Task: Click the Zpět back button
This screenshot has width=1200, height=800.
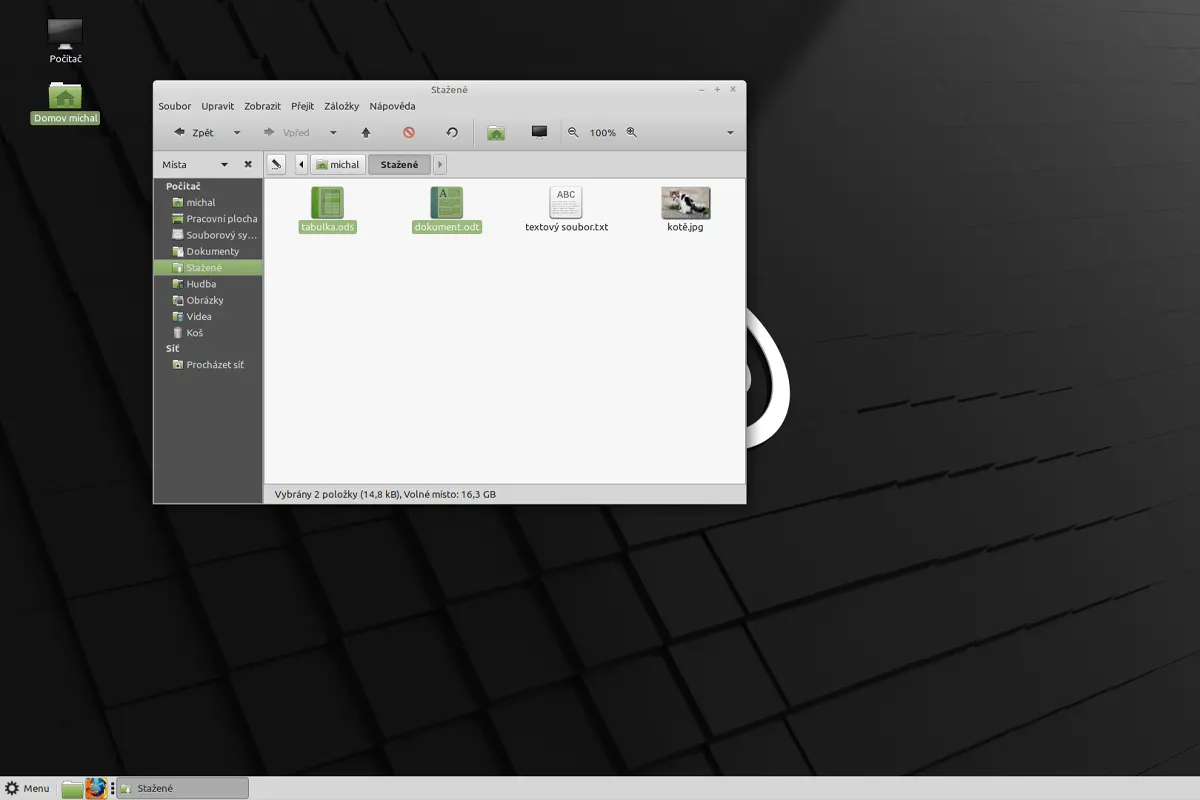Action: click(194, 133)
